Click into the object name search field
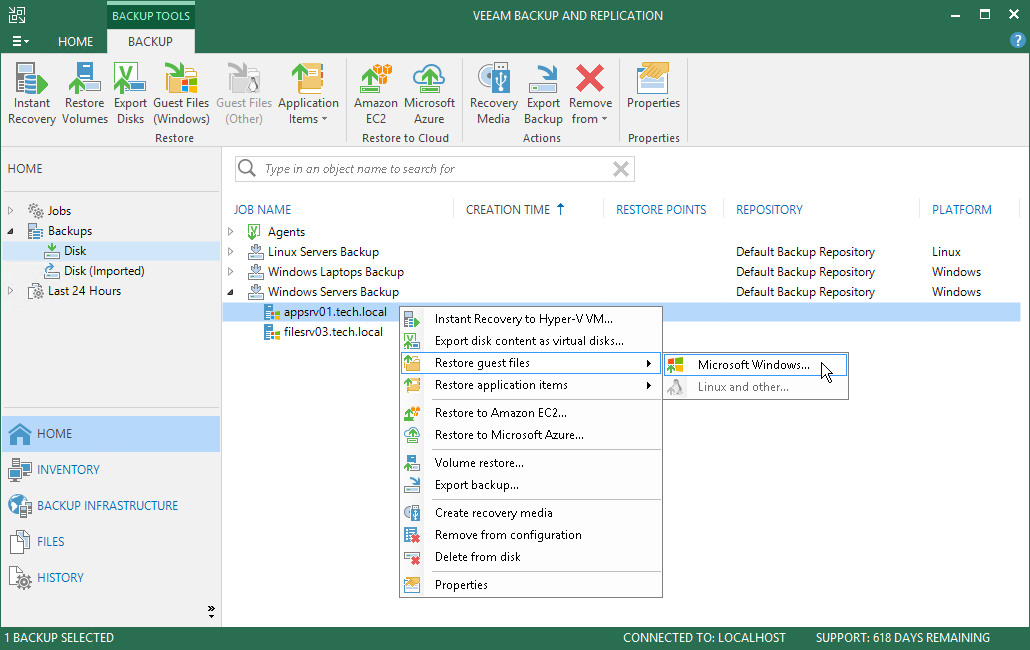 [x=436, y=169]
